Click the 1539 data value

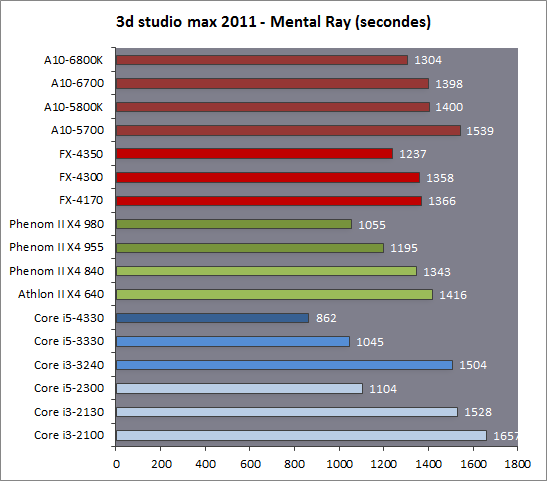pyautogui.click(x=480, y=131)
